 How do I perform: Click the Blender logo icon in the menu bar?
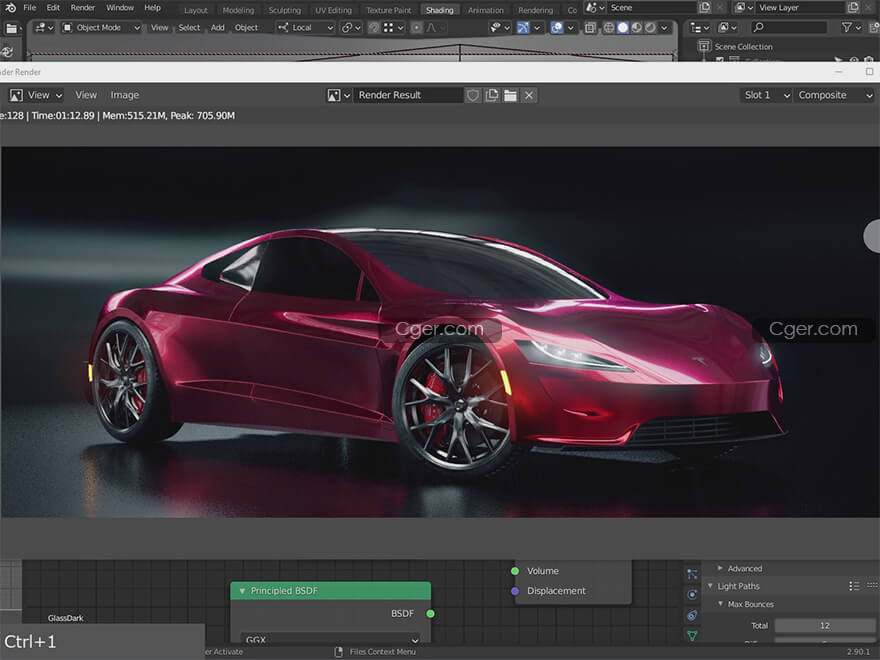(x=11, y=8)
